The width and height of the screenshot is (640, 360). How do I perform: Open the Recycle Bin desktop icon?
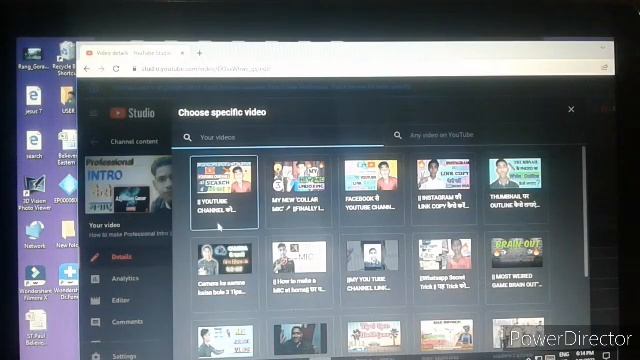coord(66,59)
